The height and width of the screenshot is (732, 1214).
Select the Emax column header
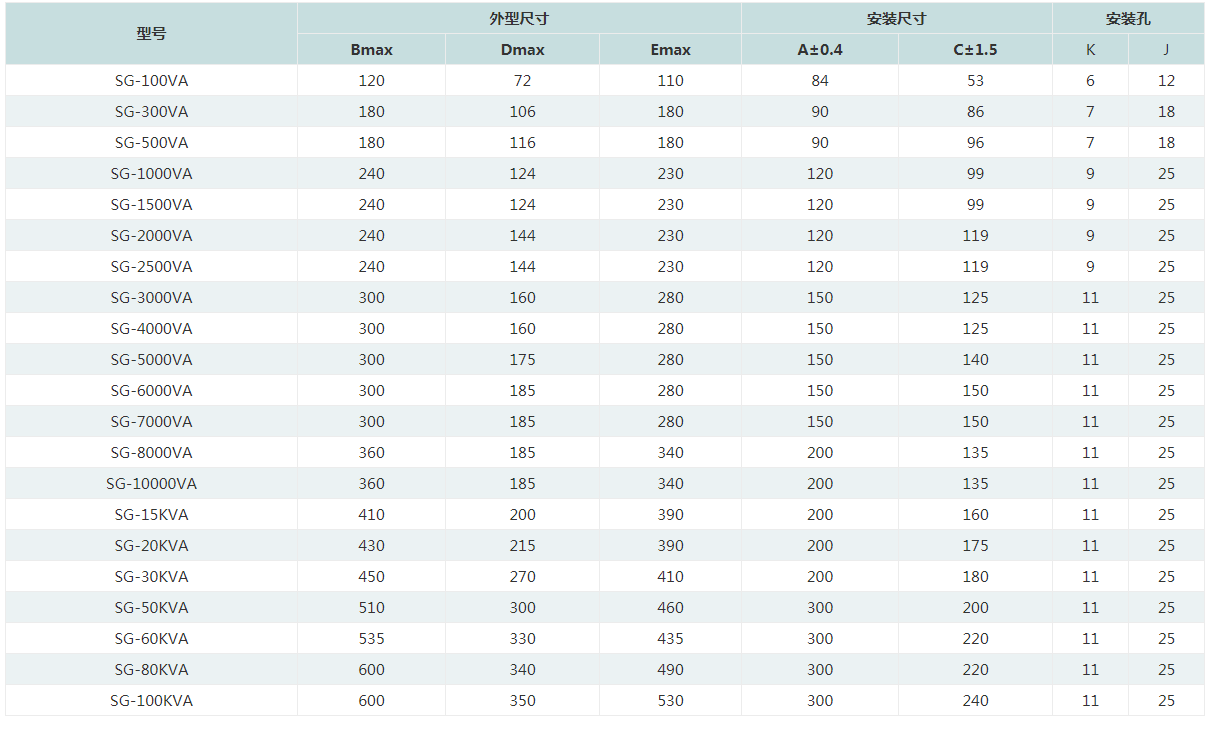670,50
